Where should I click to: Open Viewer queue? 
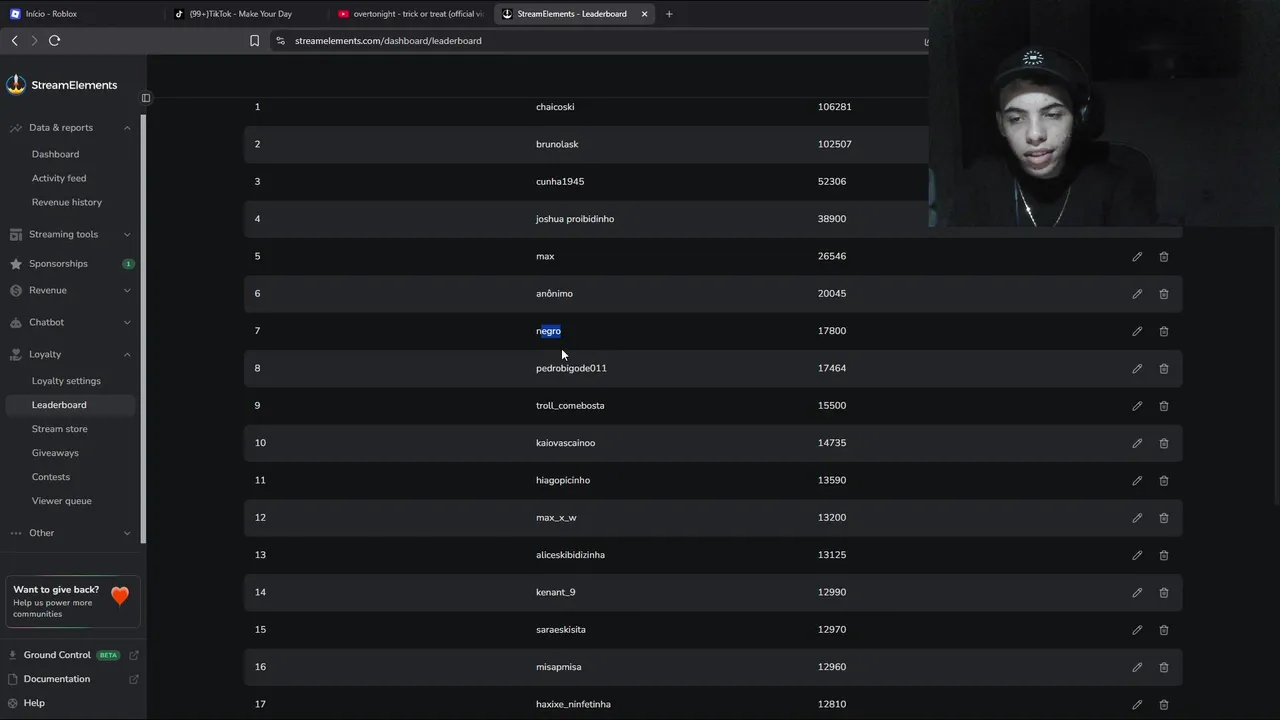click(x=62, y=501)
